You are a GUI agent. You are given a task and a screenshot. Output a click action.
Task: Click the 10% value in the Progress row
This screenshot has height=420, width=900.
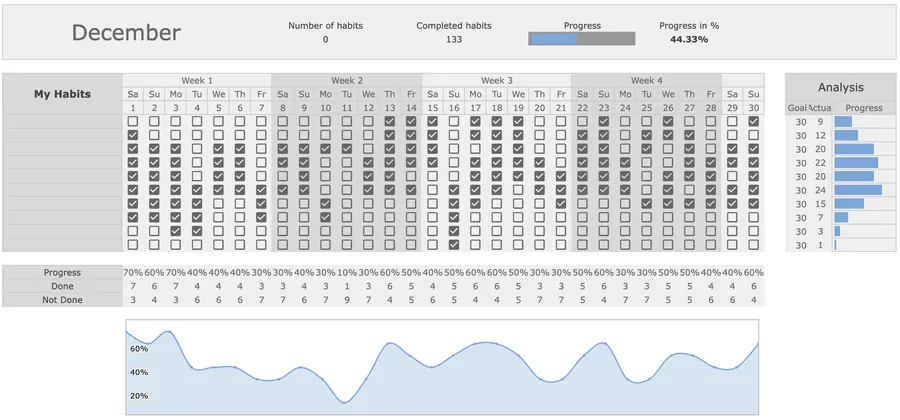tap(347, 273)
